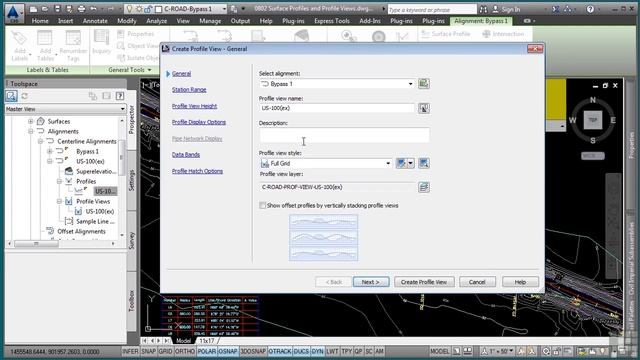
Task: Click the Description text field
Action: [344, 135]
